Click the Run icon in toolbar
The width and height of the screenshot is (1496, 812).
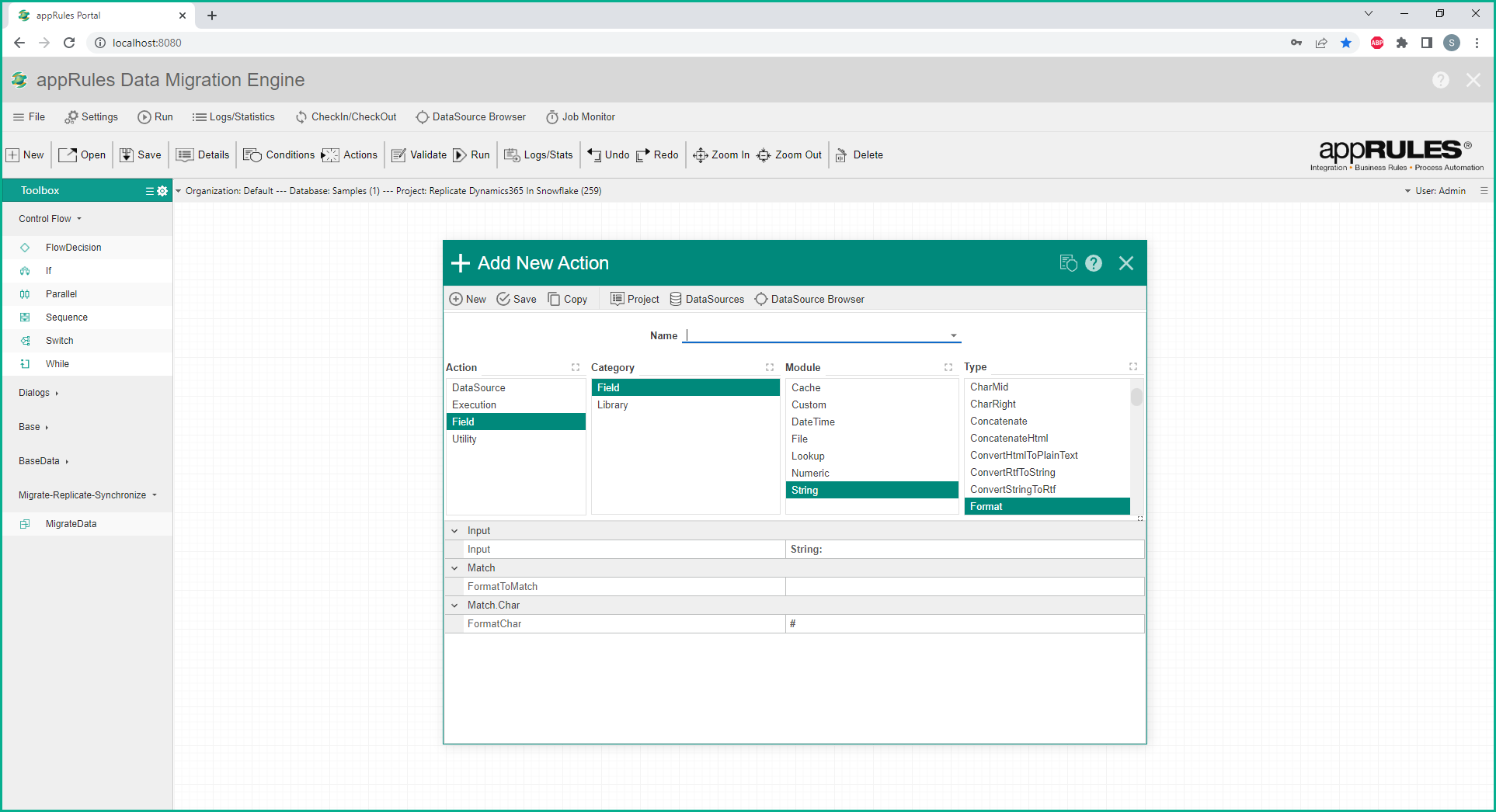(460, 155)
